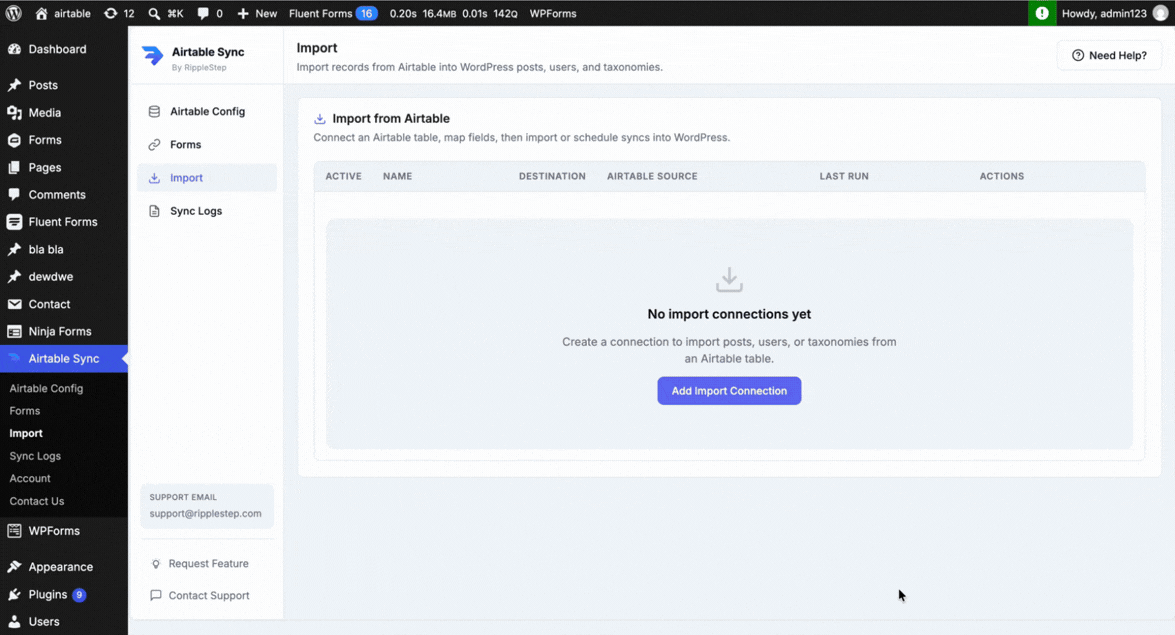Click the updates icon showing 12
Screen dimensions: 1175x635
(110, 13)
